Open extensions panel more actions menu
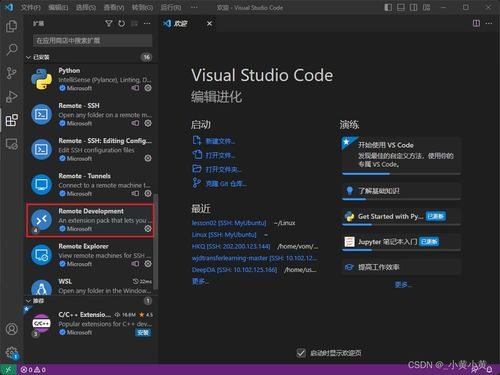Image resolution: width=500 pixels, height=375 pixels. (147, 23)
